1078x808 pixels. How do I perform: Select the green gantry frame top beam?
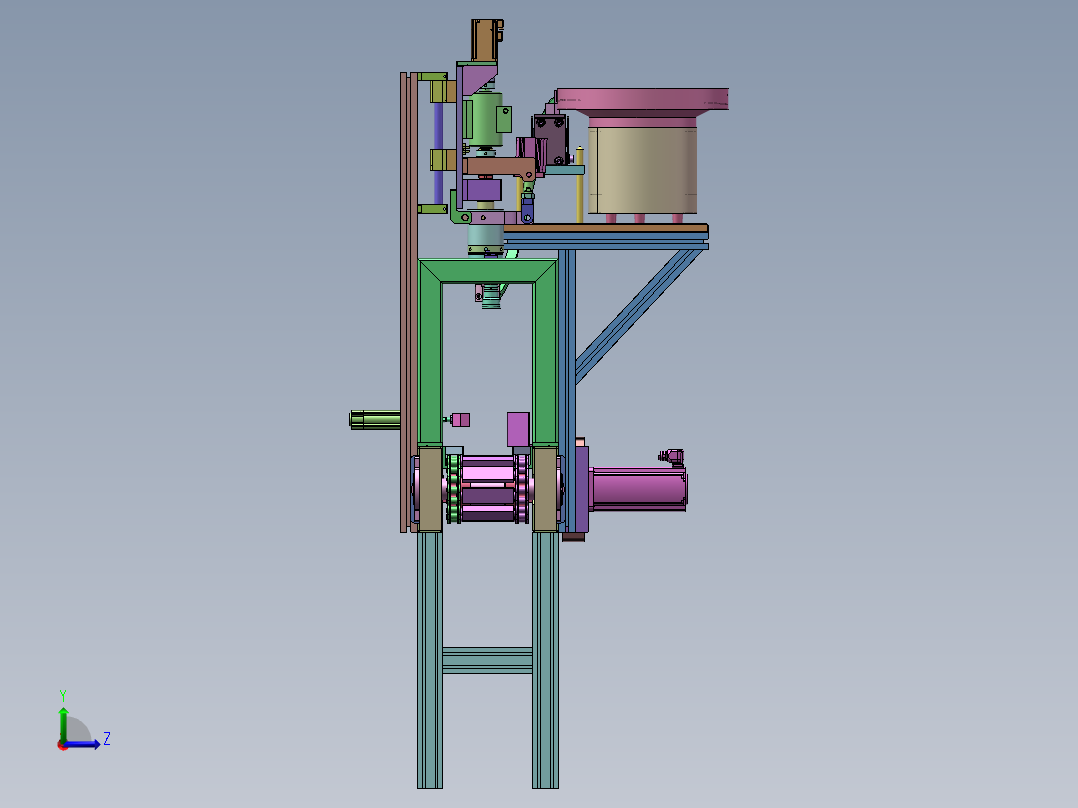pos(487,270)
